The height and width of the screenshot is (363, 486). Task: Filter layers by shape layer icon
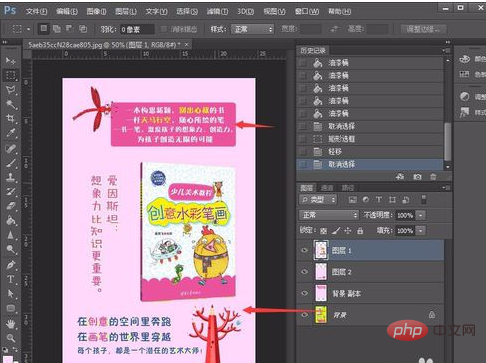tap(392, 200)
